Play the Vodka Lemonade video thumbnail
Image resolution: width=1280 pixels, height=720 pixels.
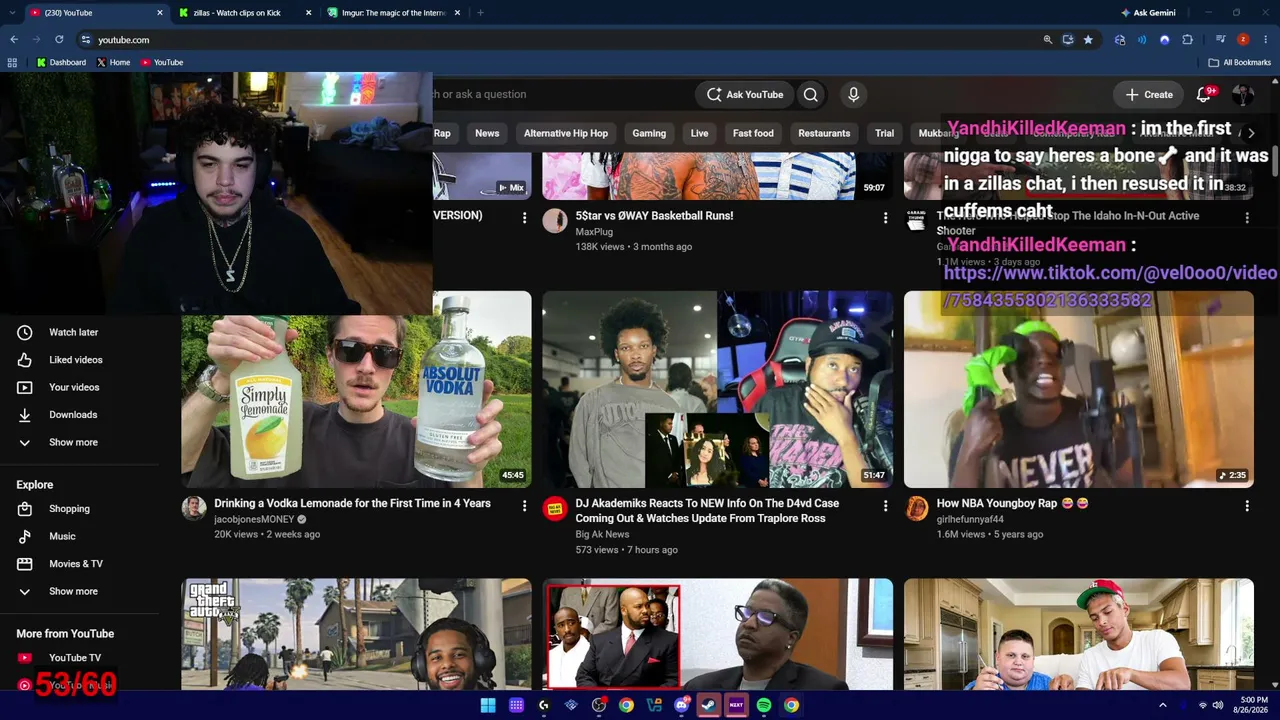tap(356, 389)
